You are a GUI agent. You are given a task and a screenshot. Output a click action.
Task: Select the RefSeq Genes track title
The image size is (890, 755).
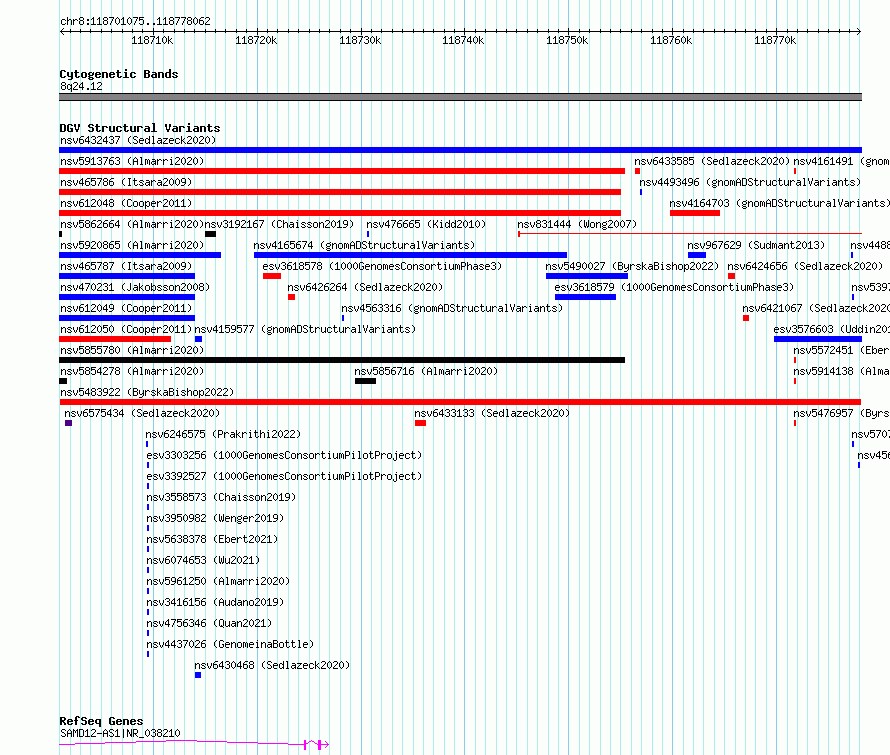click(x=102, y=721)
